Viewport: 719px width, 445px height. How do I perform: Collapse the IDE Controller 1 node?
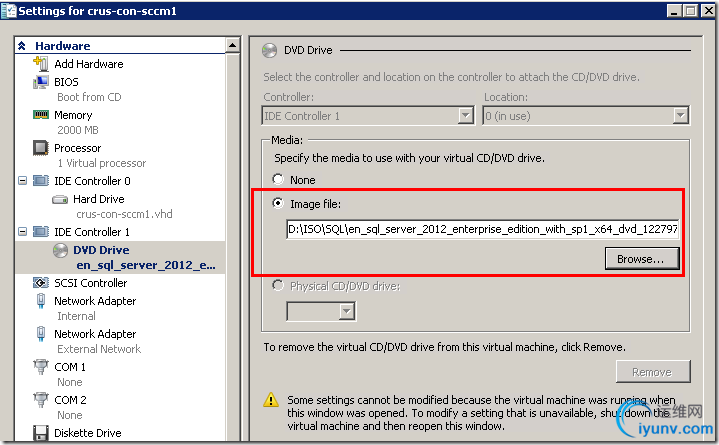pyautogui.click(x=22, y=232)
